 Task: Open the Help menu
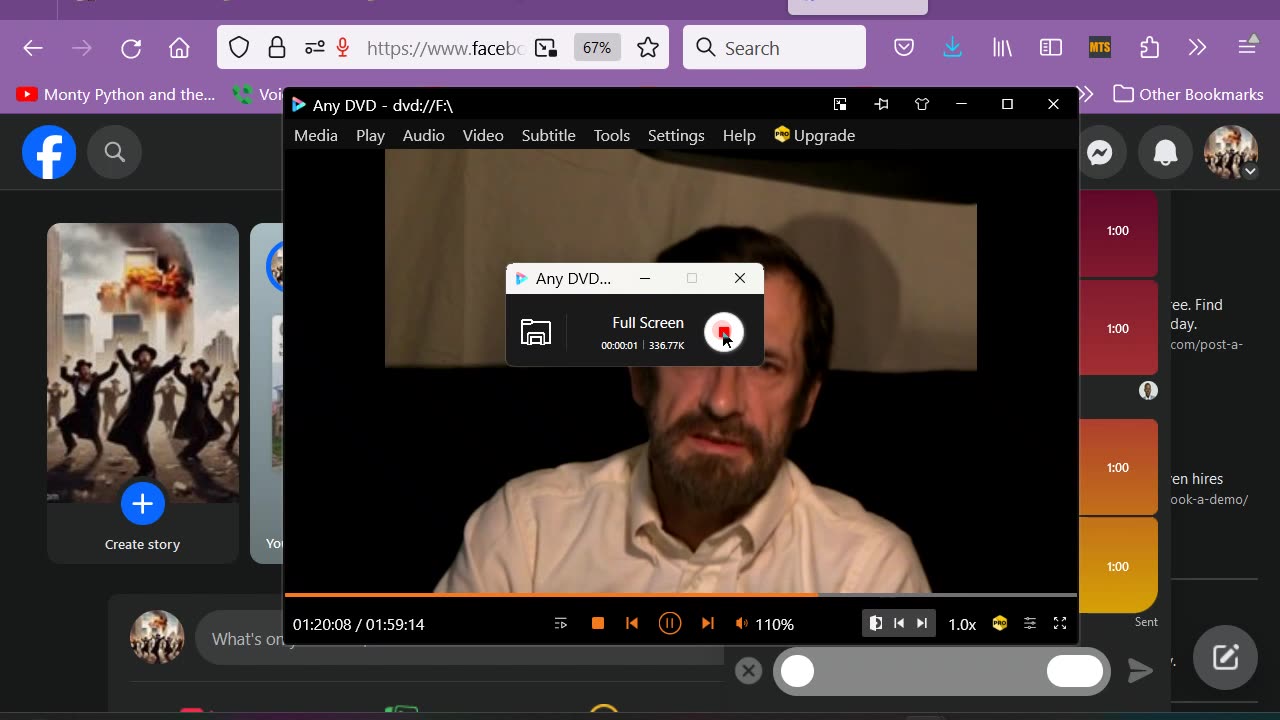tap(739, 135)
